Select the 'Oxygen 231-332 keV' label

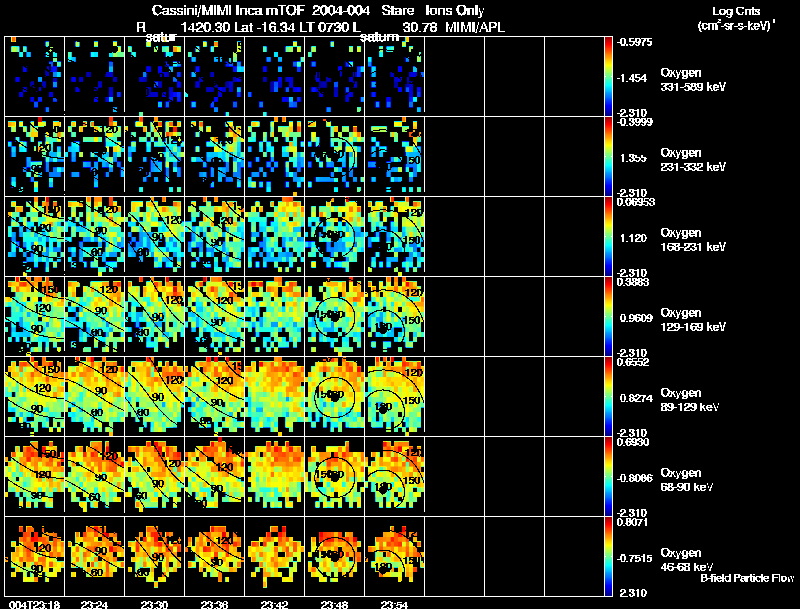point(693,160)
